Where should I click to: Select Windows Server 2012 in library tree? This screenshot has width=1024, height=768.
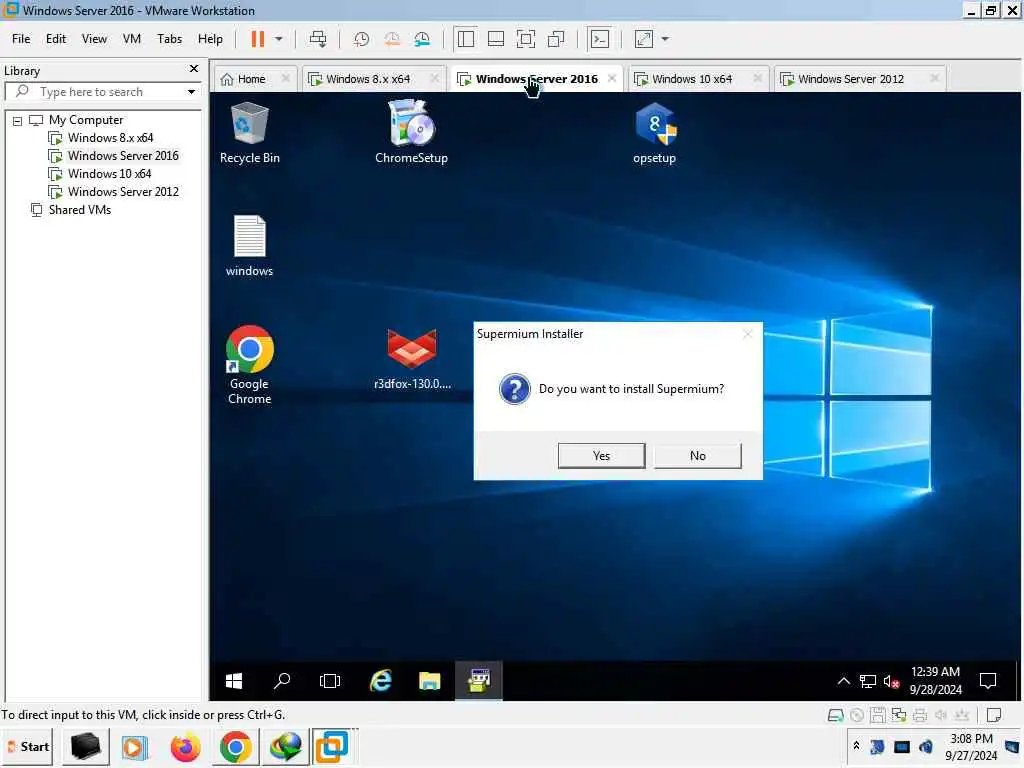pos(123,192)
